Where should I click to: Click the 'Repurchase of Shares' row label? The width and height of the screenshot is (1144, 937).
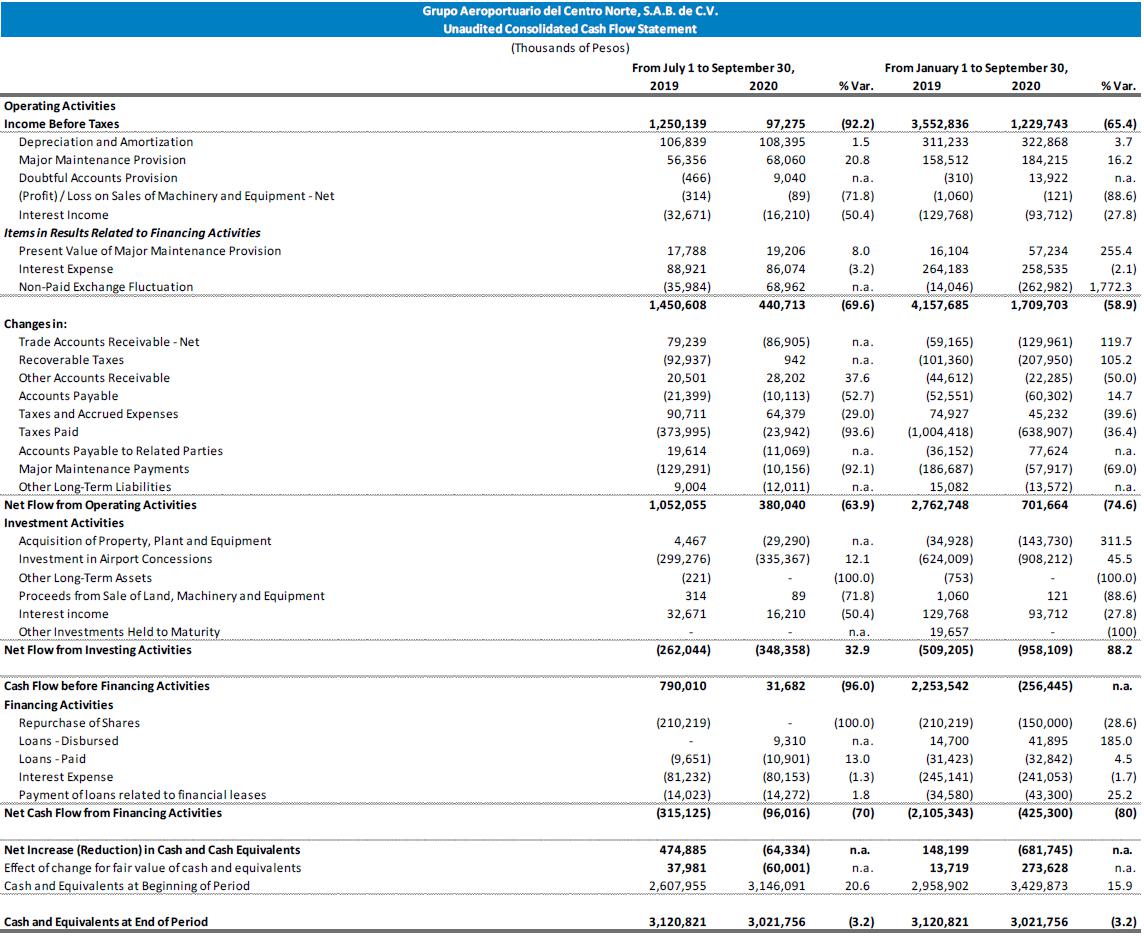click(x=79, y=723)
